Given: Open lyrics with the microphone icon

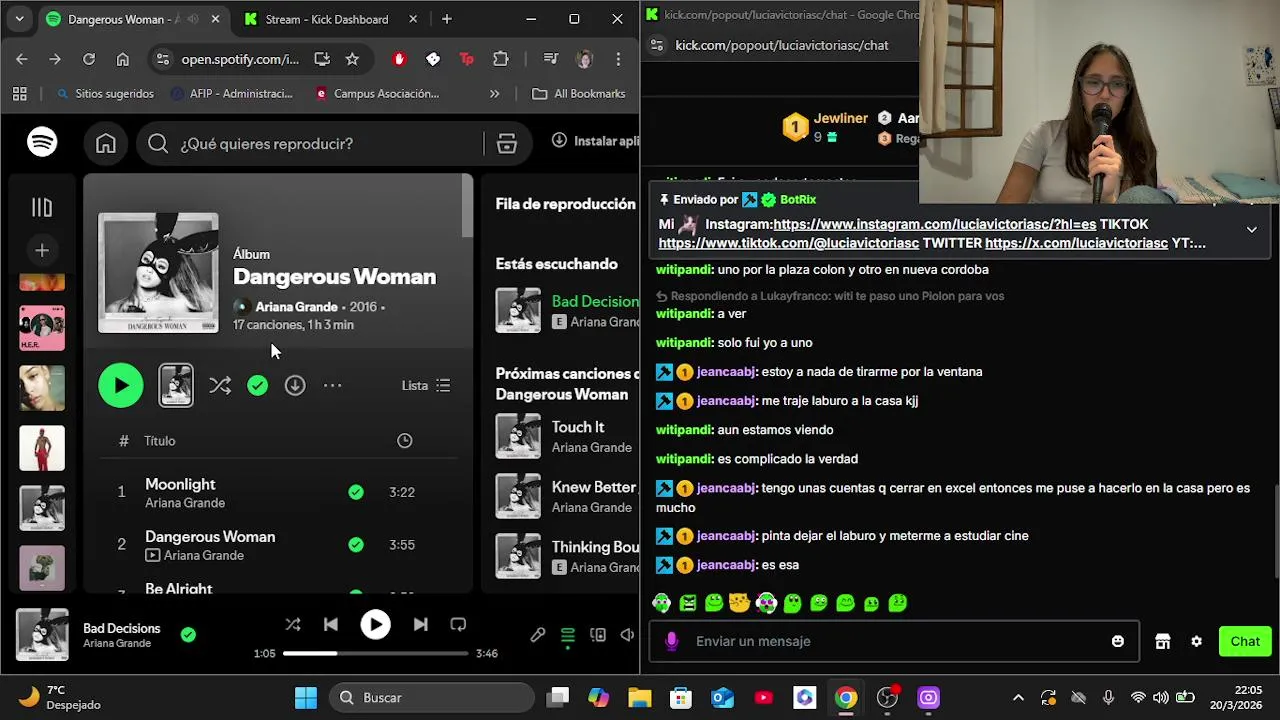Looking at the screenshot, I should [x=538, y=635].
